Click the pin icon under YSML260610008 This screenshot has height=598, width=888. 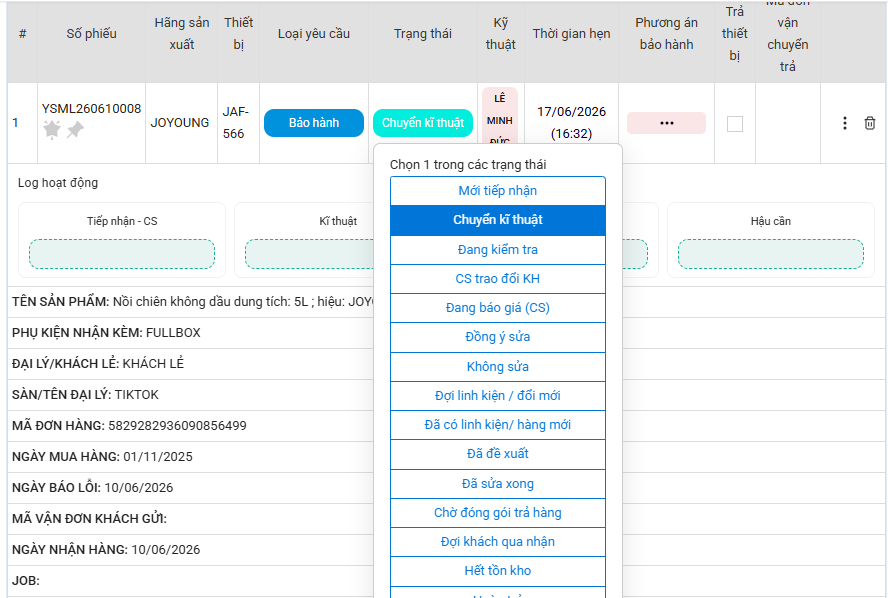tap(75, 130)
